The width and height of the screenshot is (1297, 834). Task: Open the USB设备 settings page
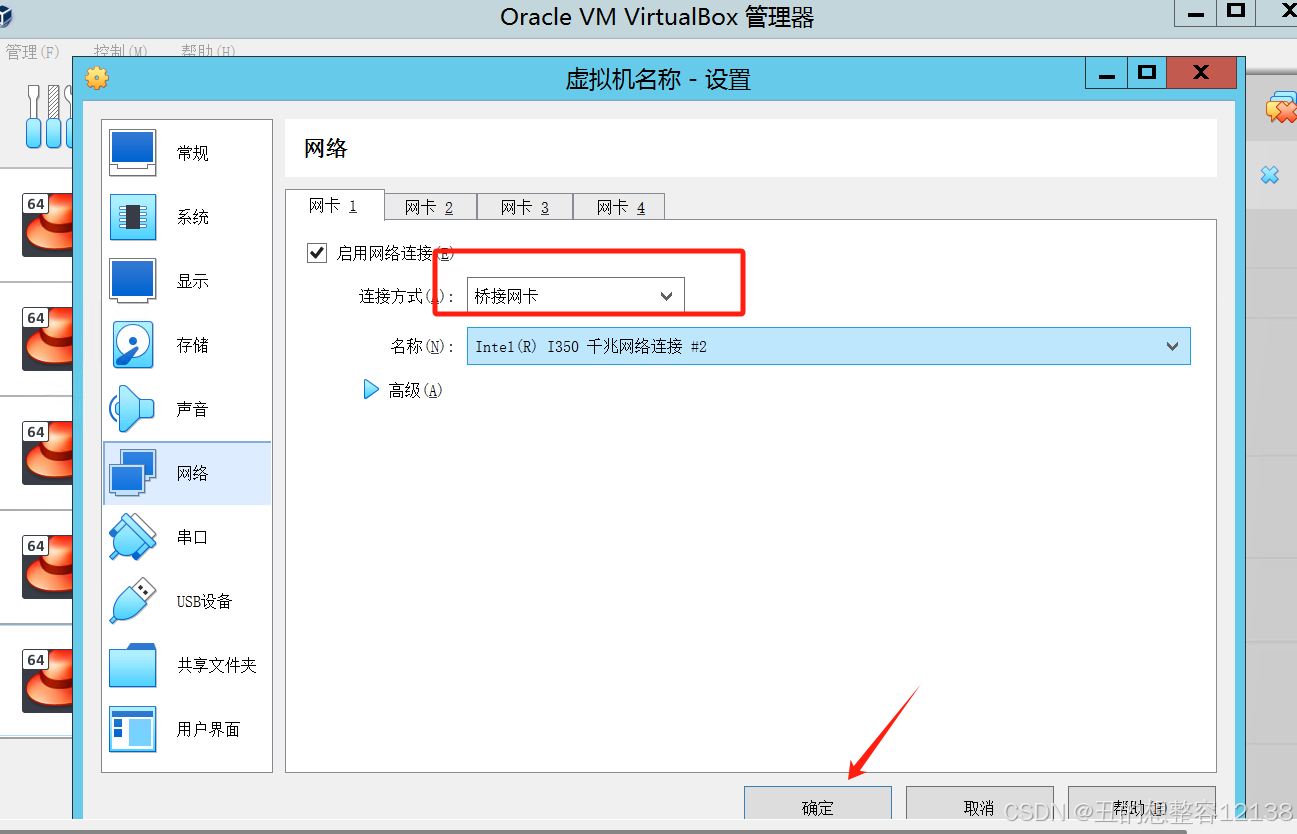point(187,601)
